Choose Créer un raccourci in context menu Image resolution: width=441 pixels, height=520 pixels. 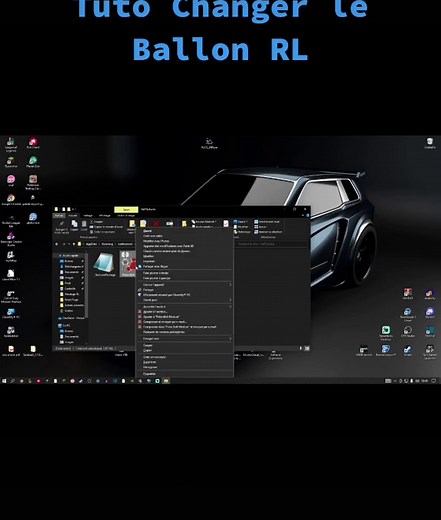(185, 357)
